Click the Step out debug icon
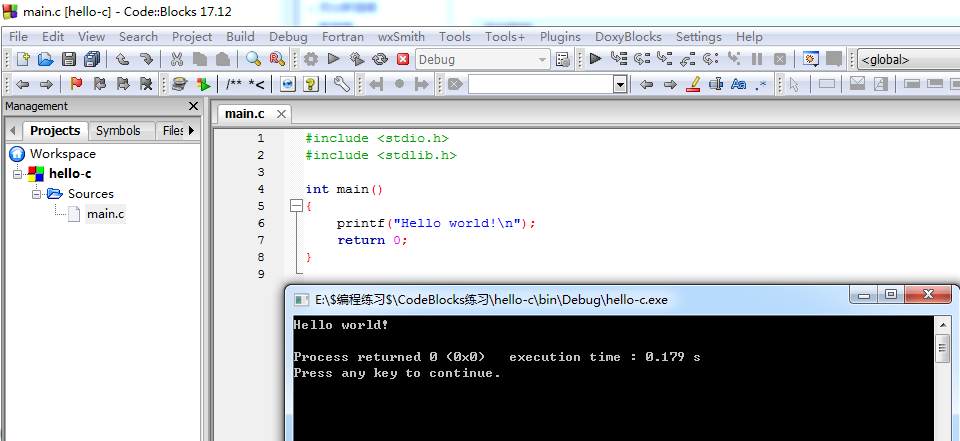The image size is (960, 441). 688,59
